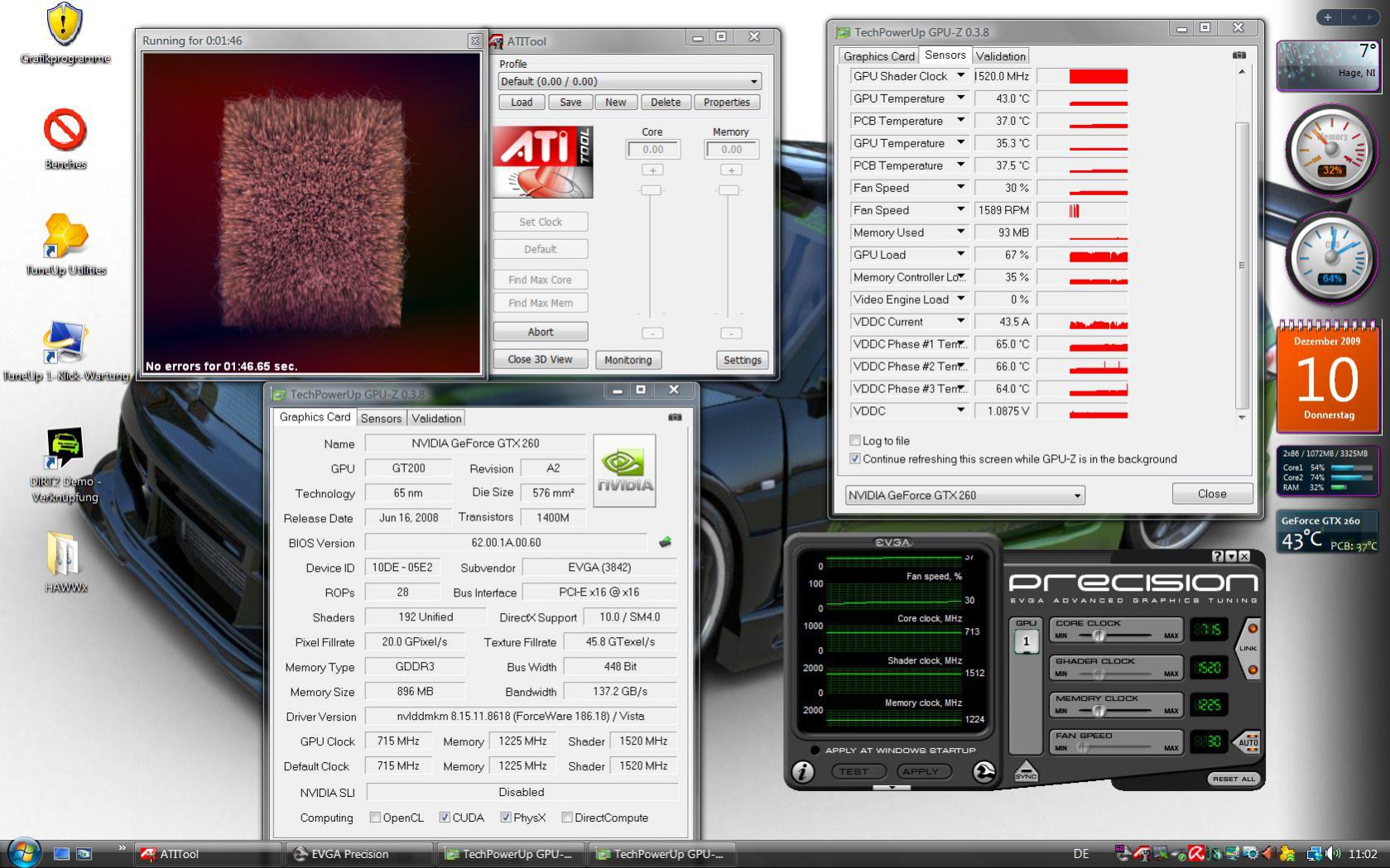This screenshot has height=868, width=1390.
Task: Open the GPU selector dropdown in GPU-Z Sensors
Action: [964, 495]
